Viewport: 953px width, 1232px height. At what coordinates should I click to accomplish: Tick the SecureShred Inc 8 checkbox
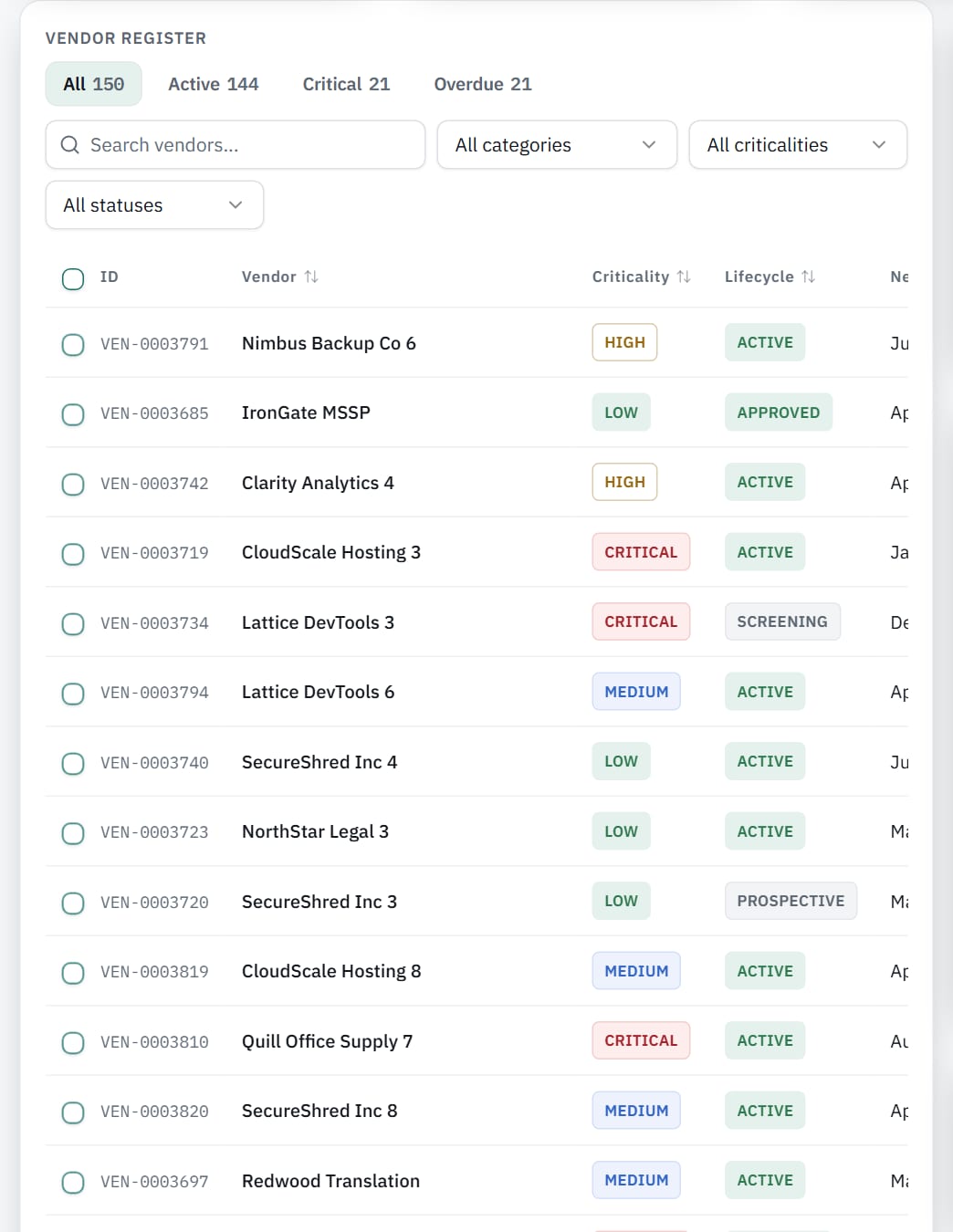click(x=73, y=1112)
